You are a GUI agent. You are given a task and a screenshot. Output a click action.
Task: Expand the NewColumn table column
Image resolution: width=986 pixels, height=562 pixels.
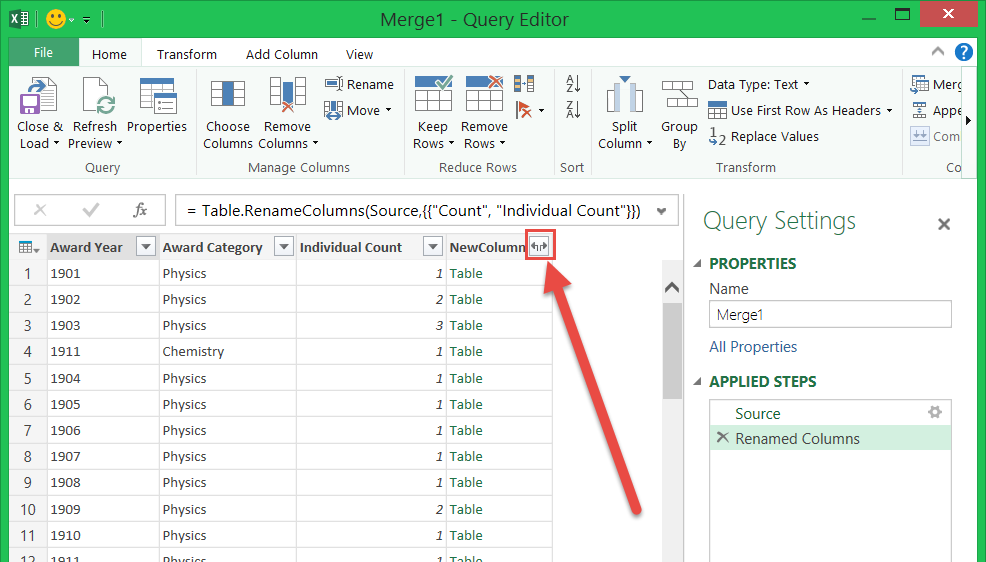click(540, 247)
